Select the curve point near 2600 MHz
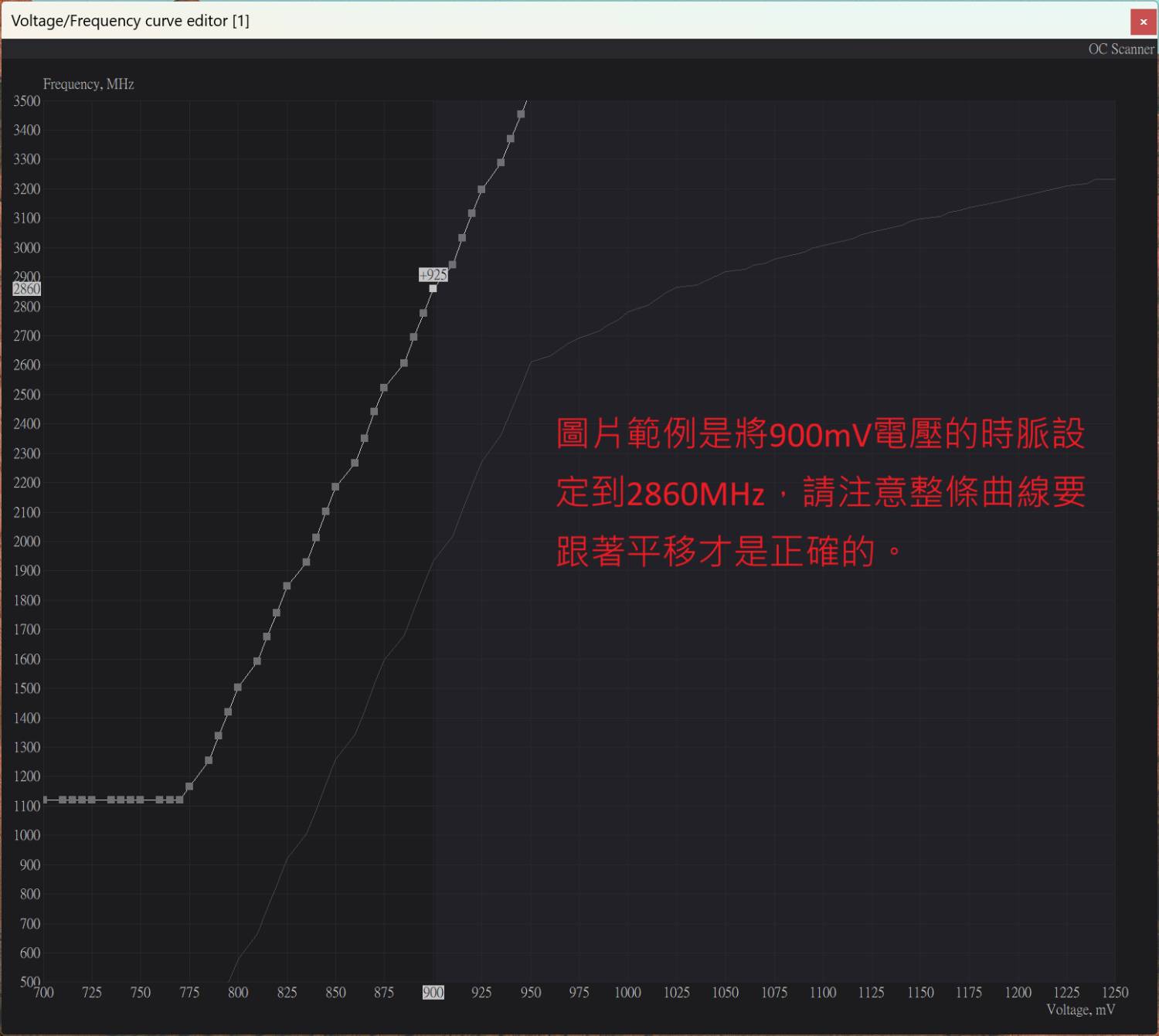1159x1036 pixels. pos(404,363)
